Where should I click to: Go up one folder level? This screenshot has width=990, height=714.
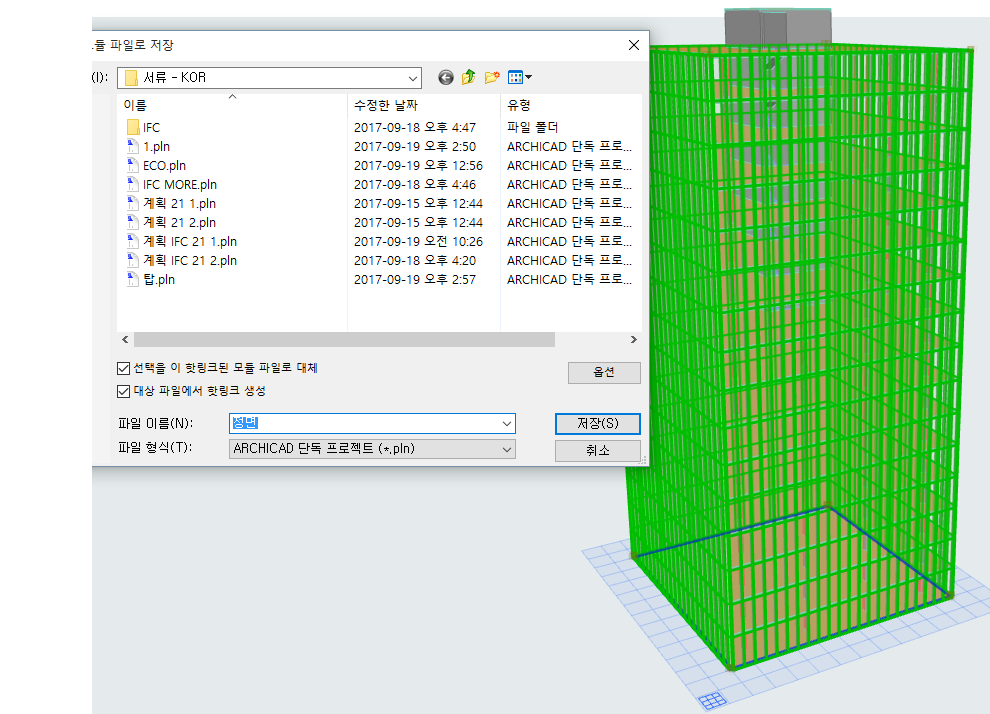(468, 78)
